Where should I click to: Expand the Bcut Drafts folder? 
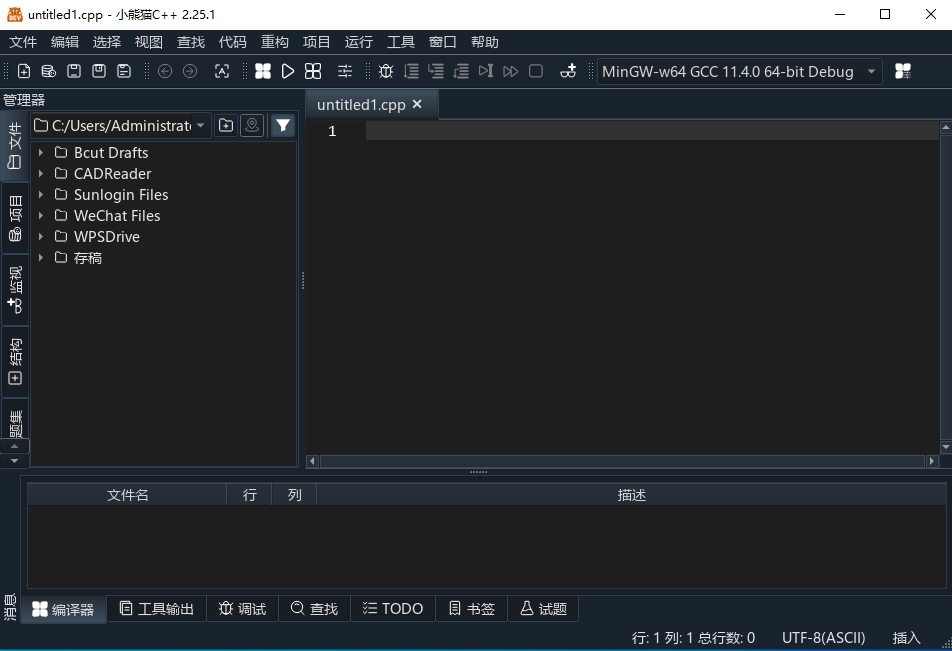(41, 153)
